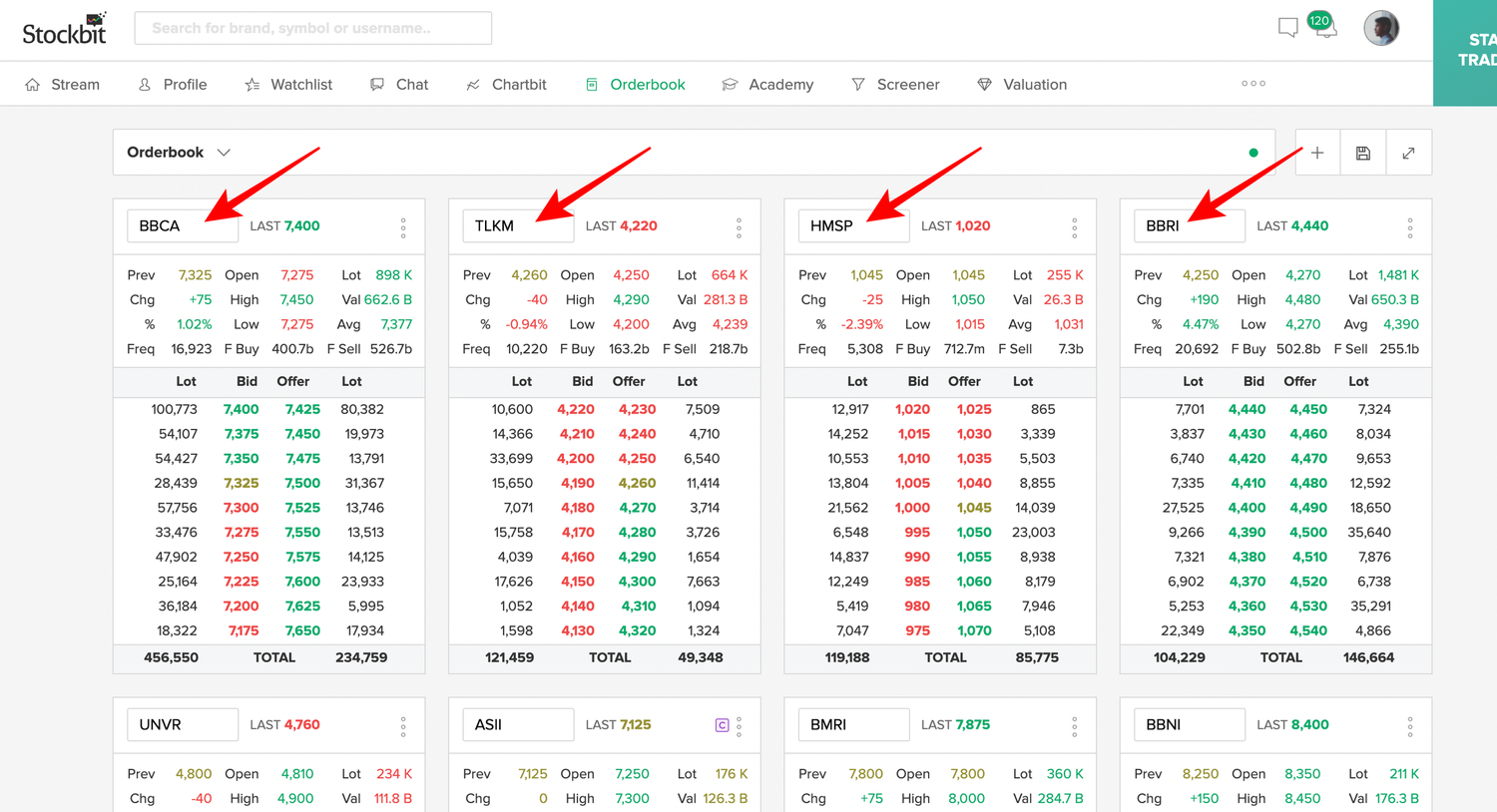Viewport: 1497px width, 812px height.
Task: Save orderbook layout with floppy disk icon
Action: (1362, 152)
